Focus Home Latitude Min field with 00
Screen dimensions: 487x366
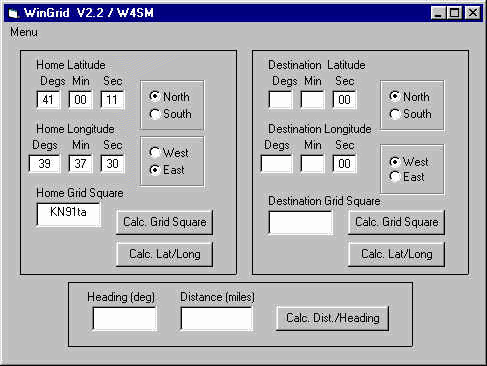tap(80, 100)
